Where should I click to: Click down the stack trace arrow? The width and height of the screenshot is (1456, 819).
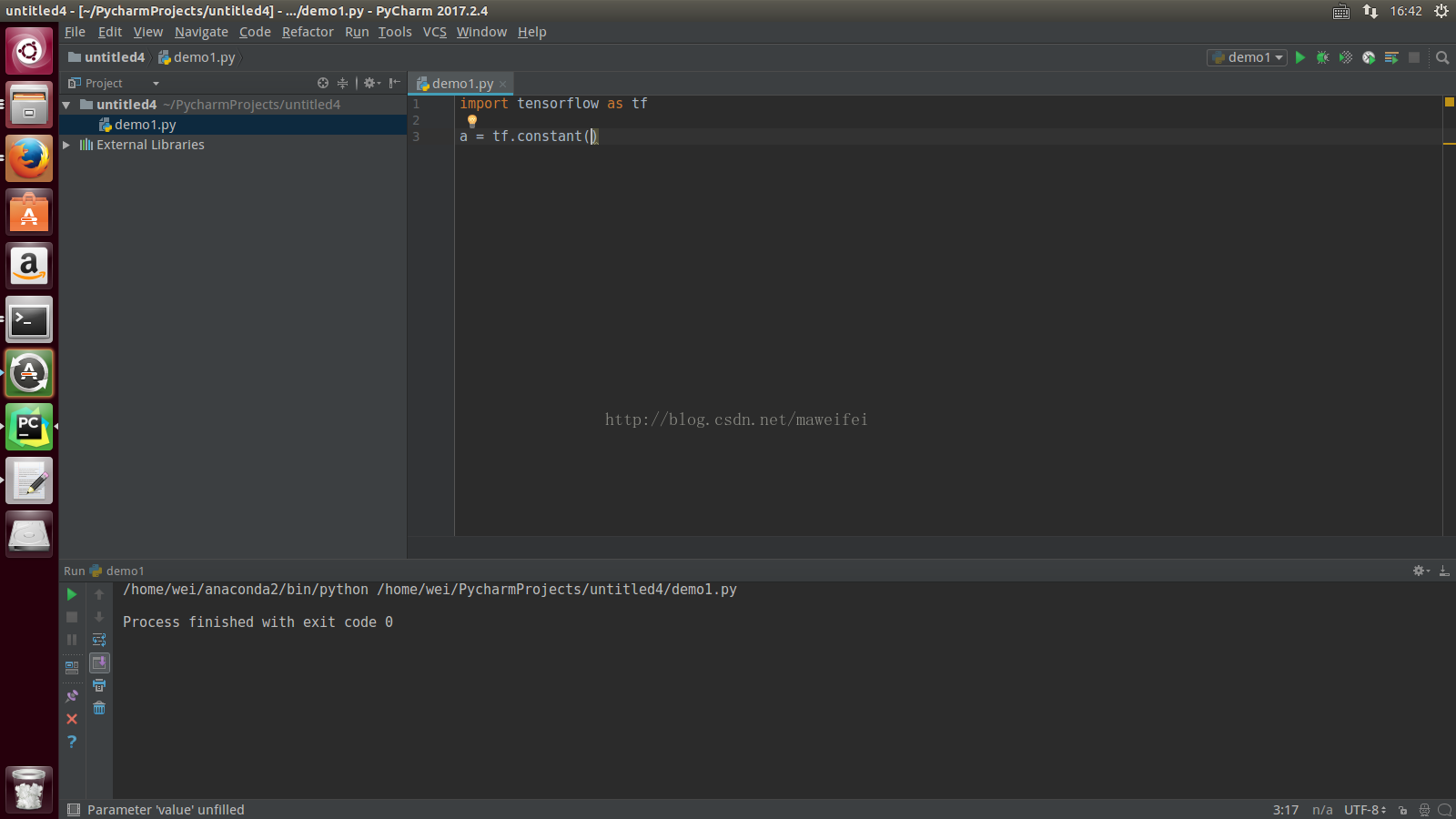click(x=99, y=617)
